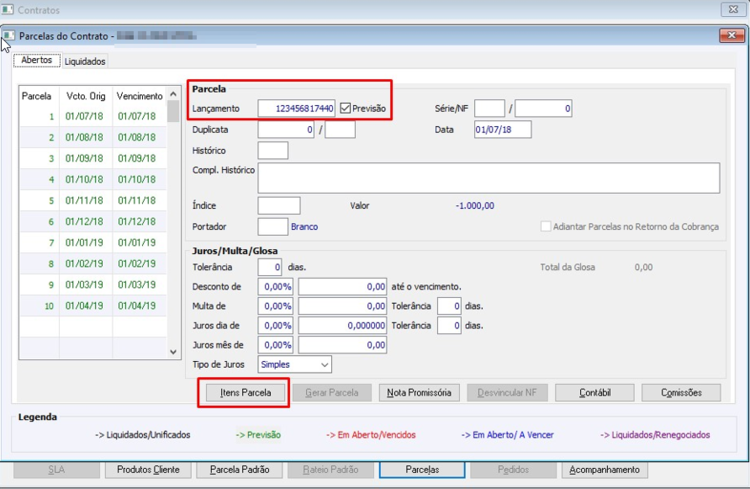The image size is (750, 489).
Task: Click the Juros dia de percentage field
Action: pos(276,326)
